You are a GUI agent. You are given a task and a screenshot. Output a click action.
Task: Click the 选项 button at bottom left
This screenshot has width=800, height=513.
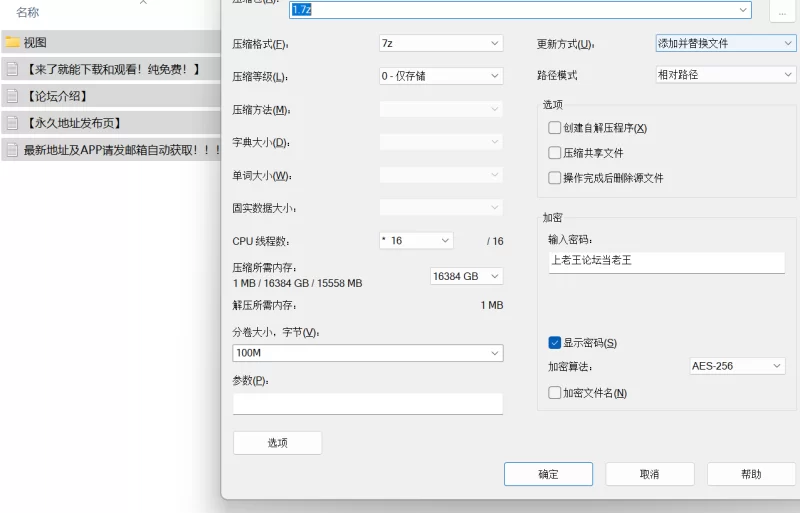tap(278, 443)
